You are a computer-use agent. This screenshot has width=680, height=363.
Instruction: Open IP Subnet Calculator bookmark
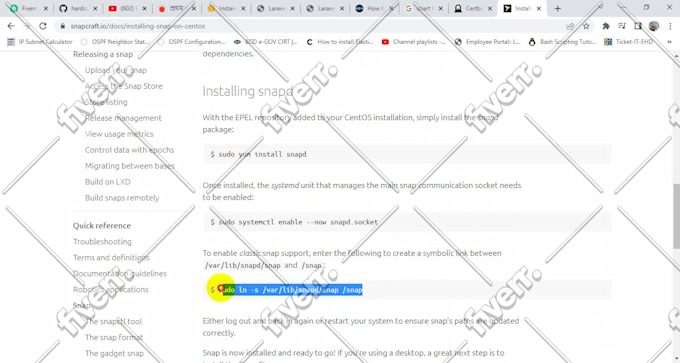40,42
